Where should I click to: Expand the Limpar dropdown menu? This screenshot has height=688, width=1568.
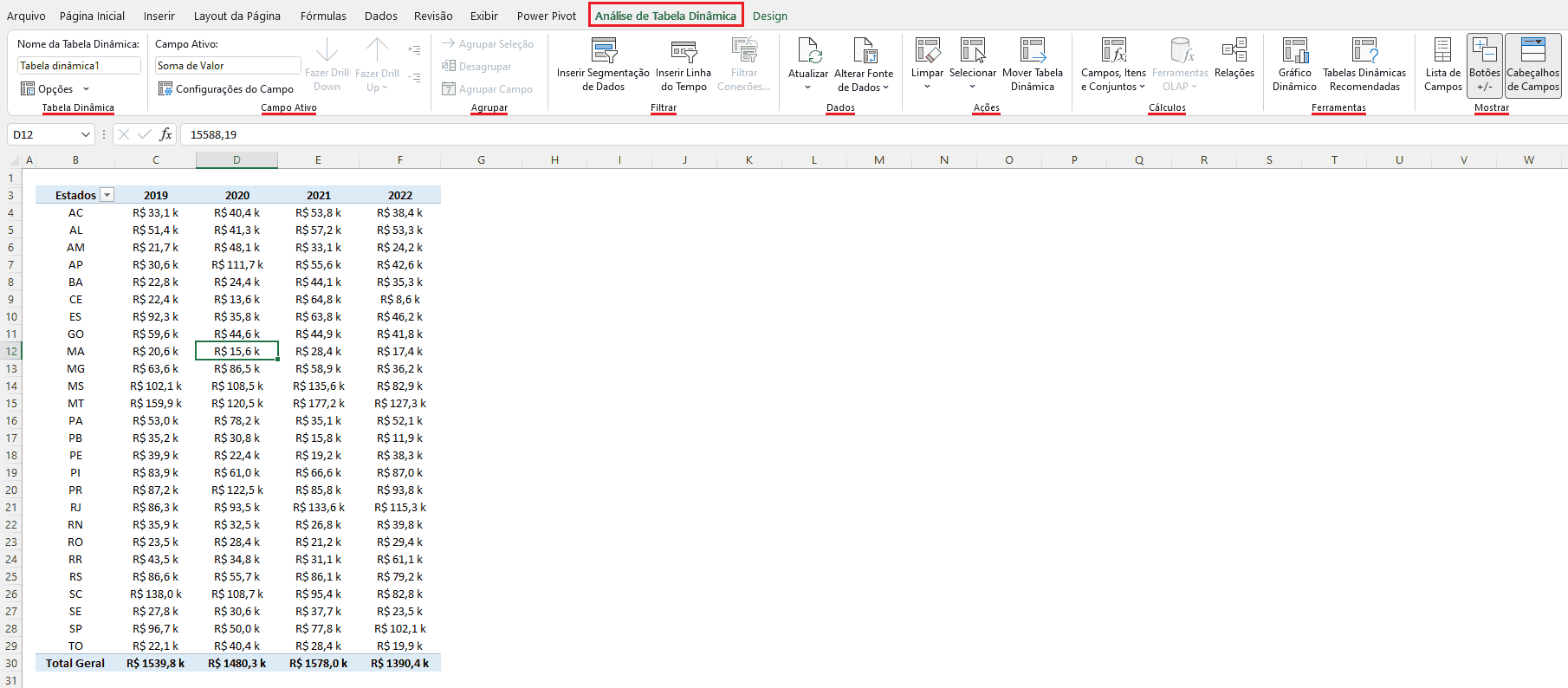click(x=927, y=87)
